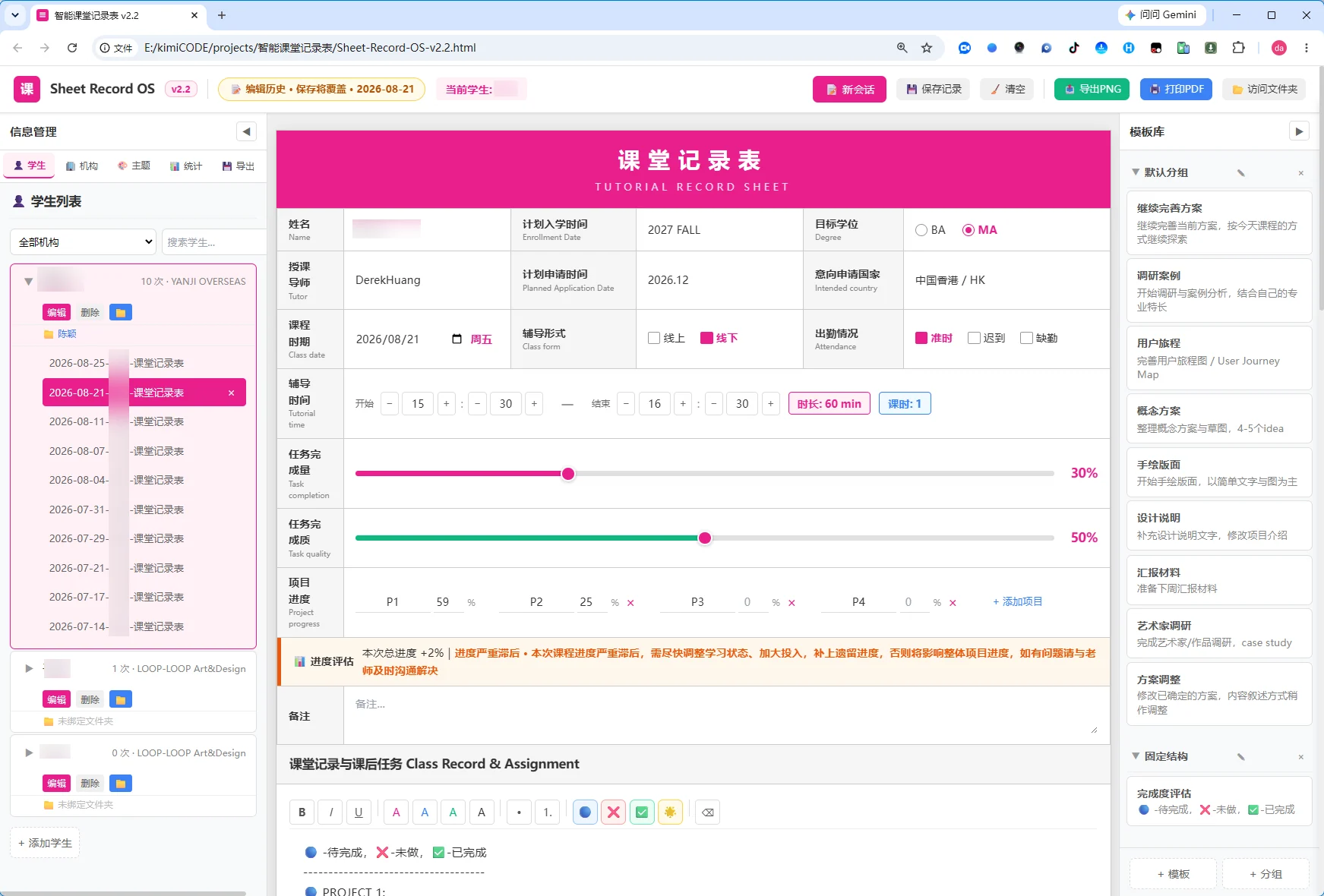Decrease the end hour with minus
Screen dimensions: 1324x896
(x=626, y=404)
